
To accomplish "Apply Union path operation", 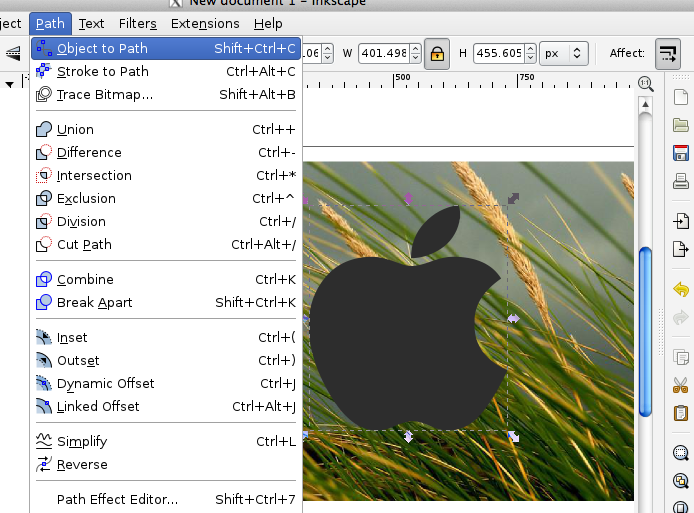I will [x=166, y=129].
